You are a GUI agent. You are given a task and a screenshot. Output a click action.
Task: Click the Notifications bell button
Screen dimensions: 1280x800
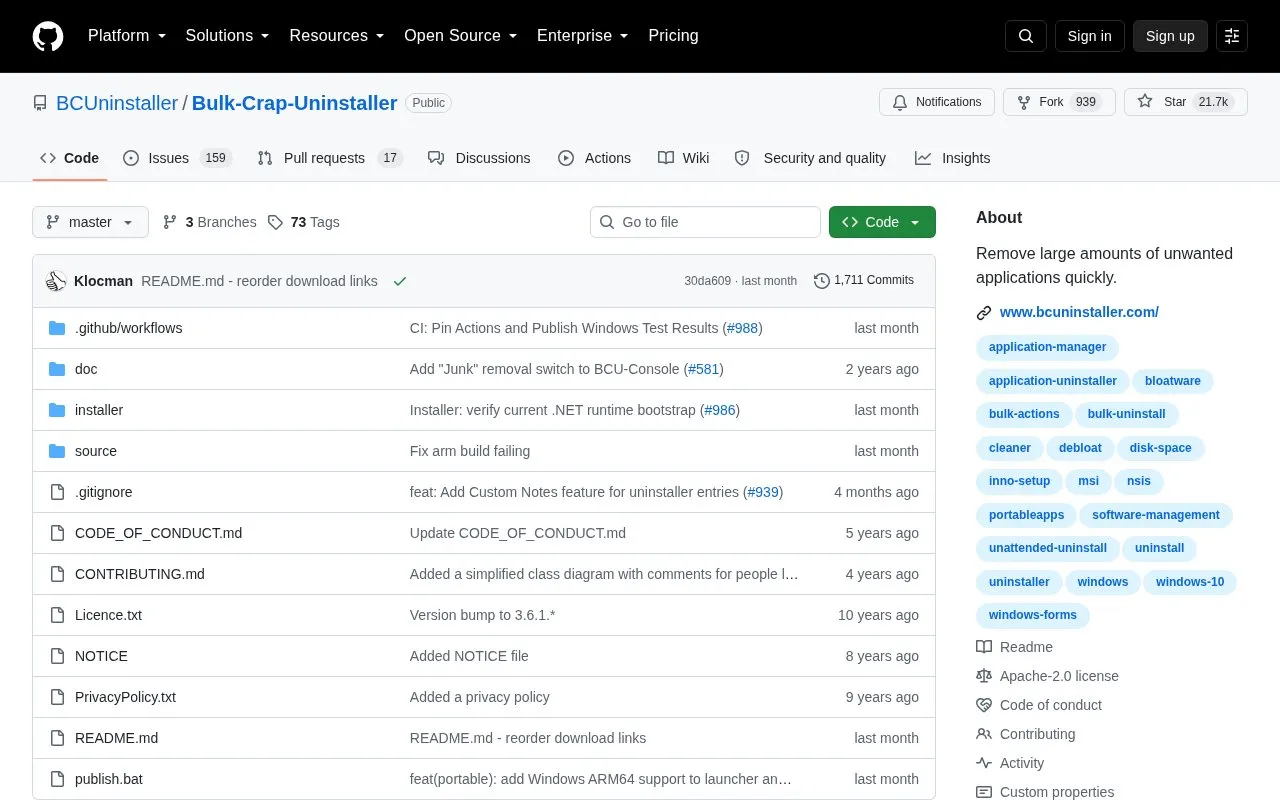[937, 102]
